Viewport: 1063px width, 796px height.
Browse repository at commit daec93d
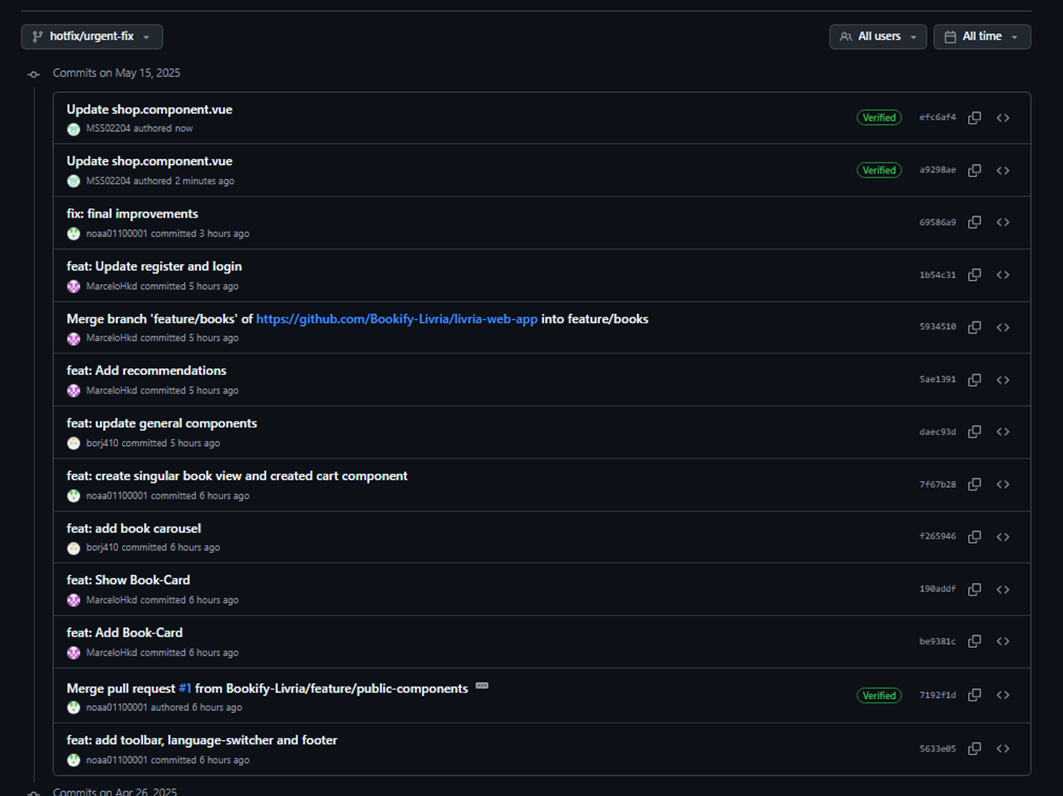pos(1003,432)
